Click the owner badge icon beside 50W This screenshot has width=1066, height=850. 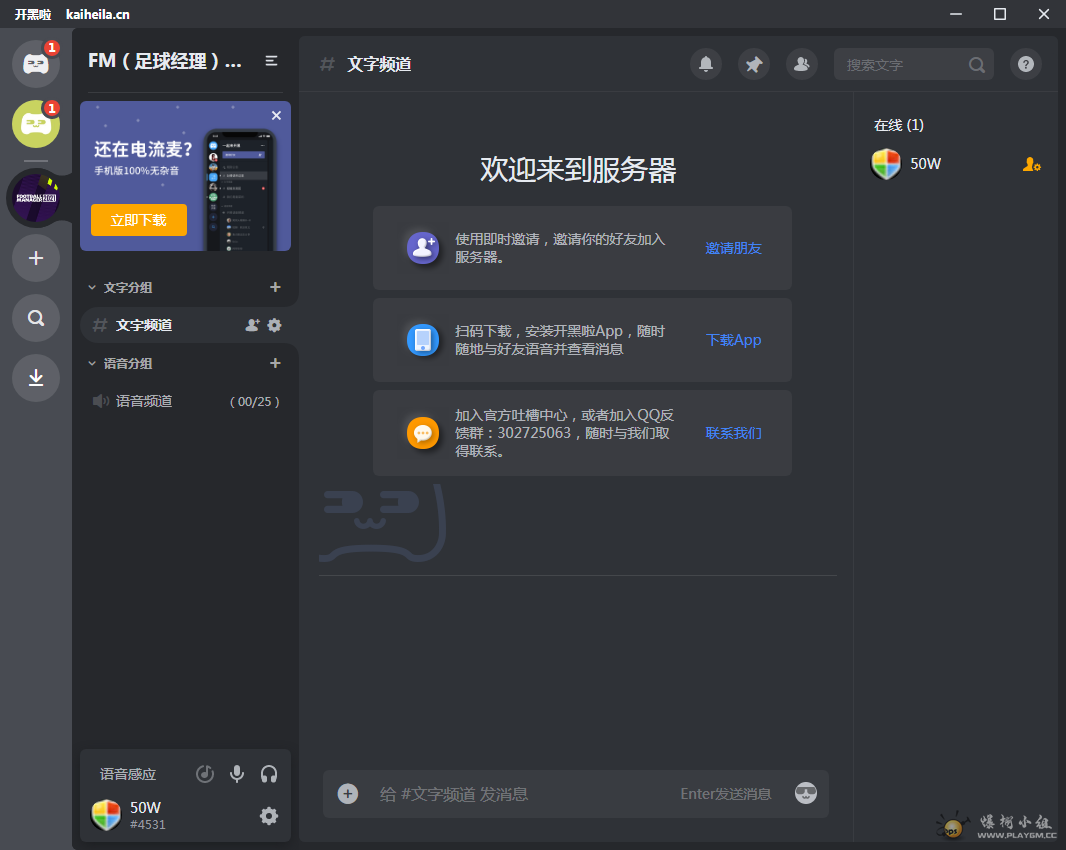(1031, 165)
